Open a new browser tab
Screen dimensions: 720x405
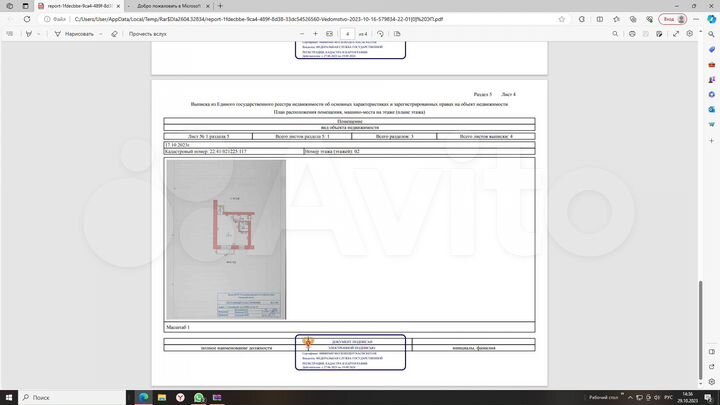click(221, 6)
